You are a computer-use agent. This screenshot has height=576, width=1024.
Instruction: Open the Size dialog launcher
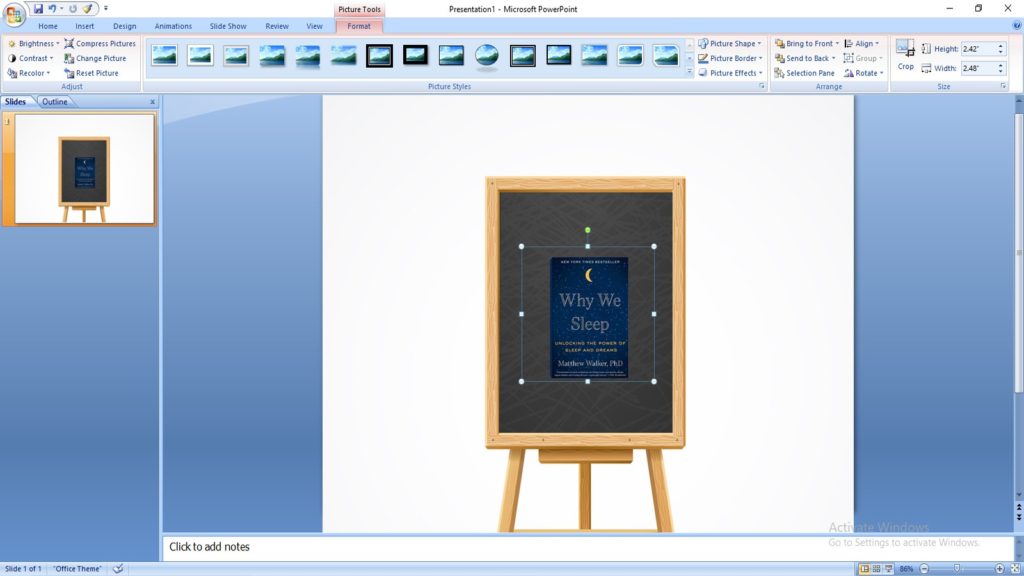[x=1004, y=86]
